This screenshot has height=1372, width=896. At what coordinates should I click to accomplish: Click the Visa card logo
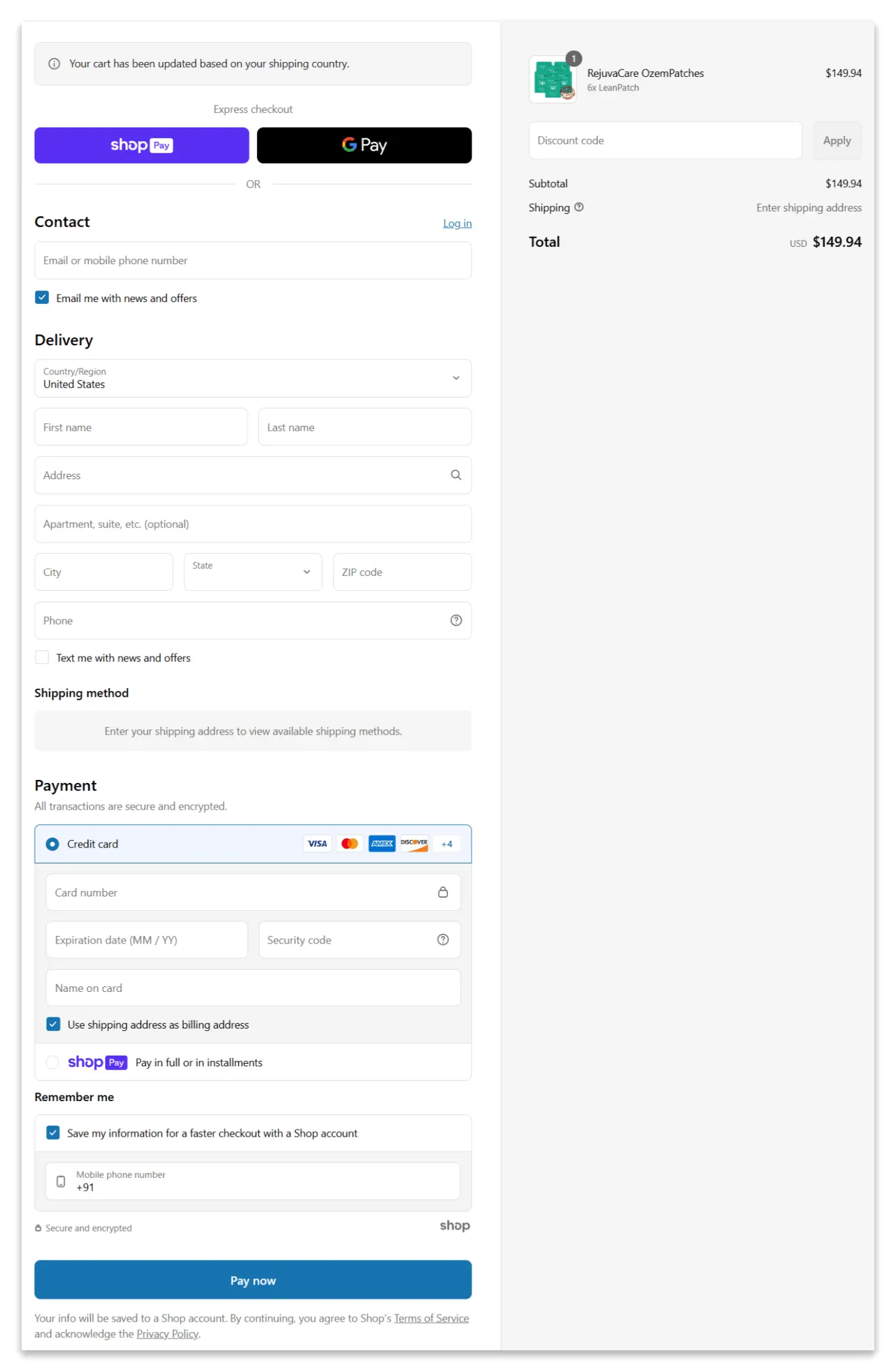[317, 843]
